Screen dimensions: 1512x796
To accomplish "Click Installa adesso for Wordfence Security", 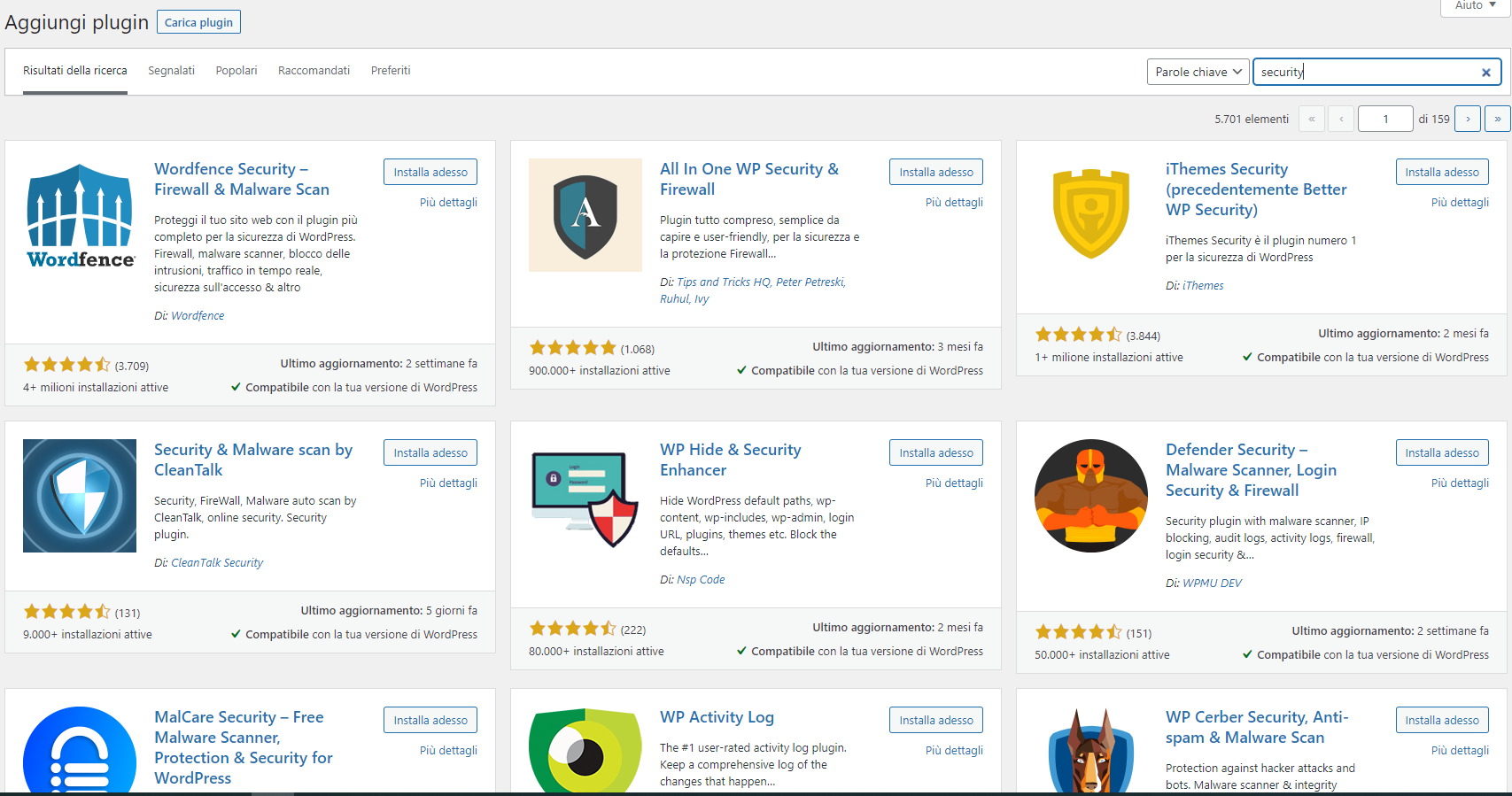I will click(430, 172).
